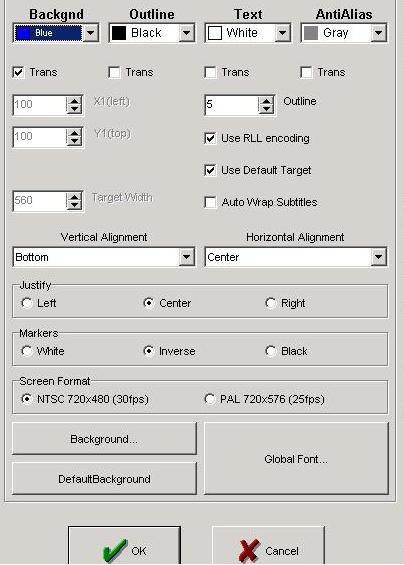The height and width of the screenshot is (565, 404).
Task: Open the Backgnd Blue color dropdown
Action: [90, 33]
